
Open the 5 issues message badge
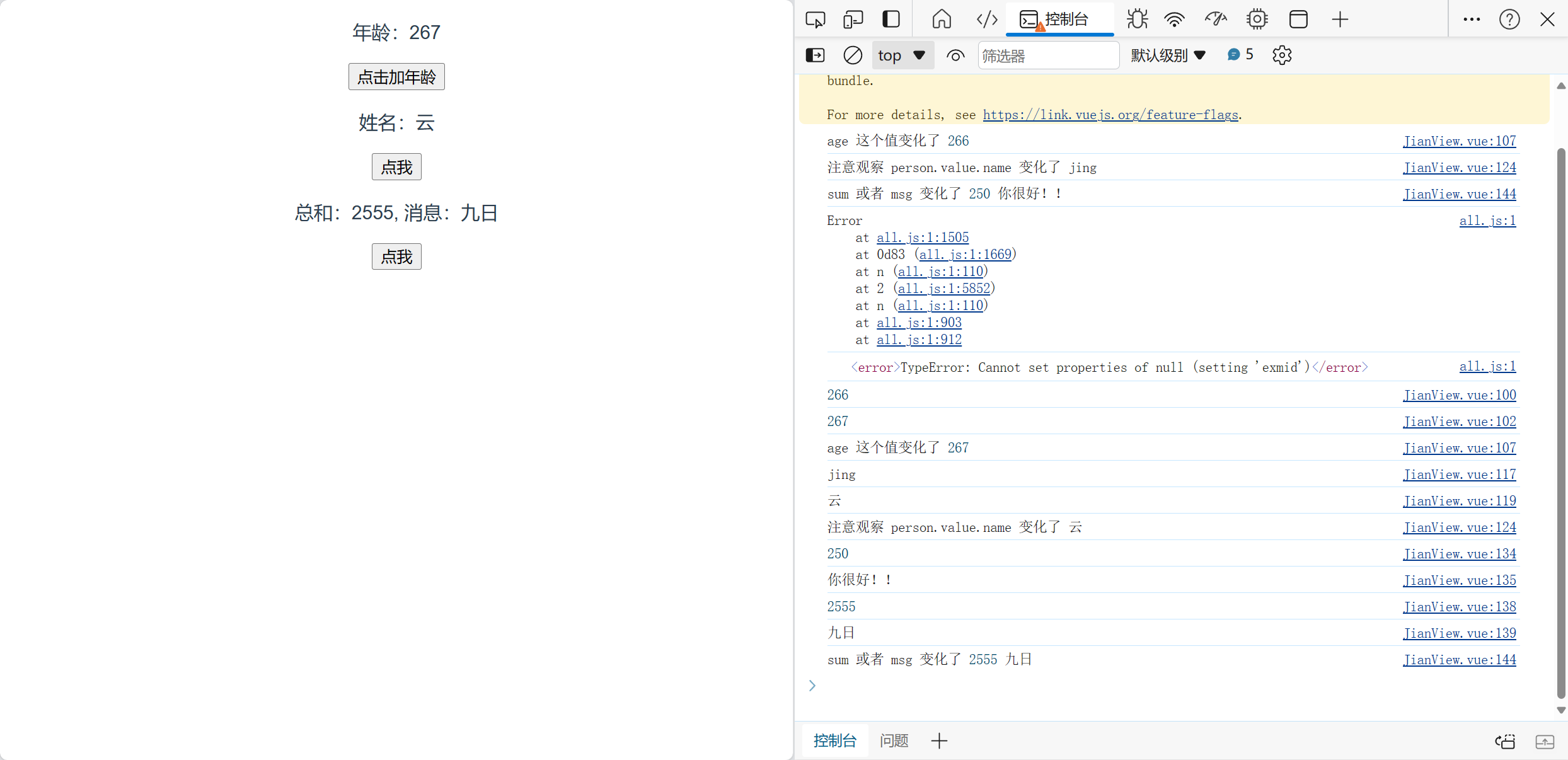(x=1240, y=55)
